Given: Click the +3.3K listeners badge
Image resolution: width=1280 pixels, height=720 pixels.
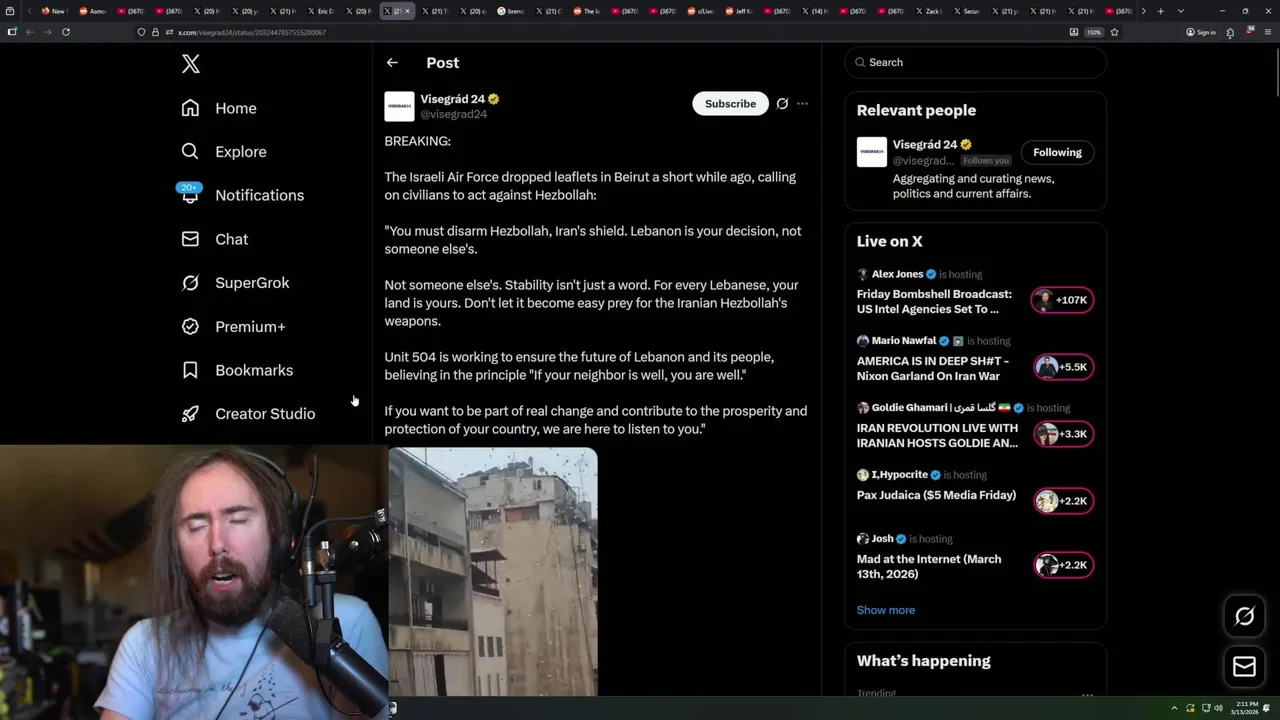Looking at the screenshot, I should [1063, 434].
